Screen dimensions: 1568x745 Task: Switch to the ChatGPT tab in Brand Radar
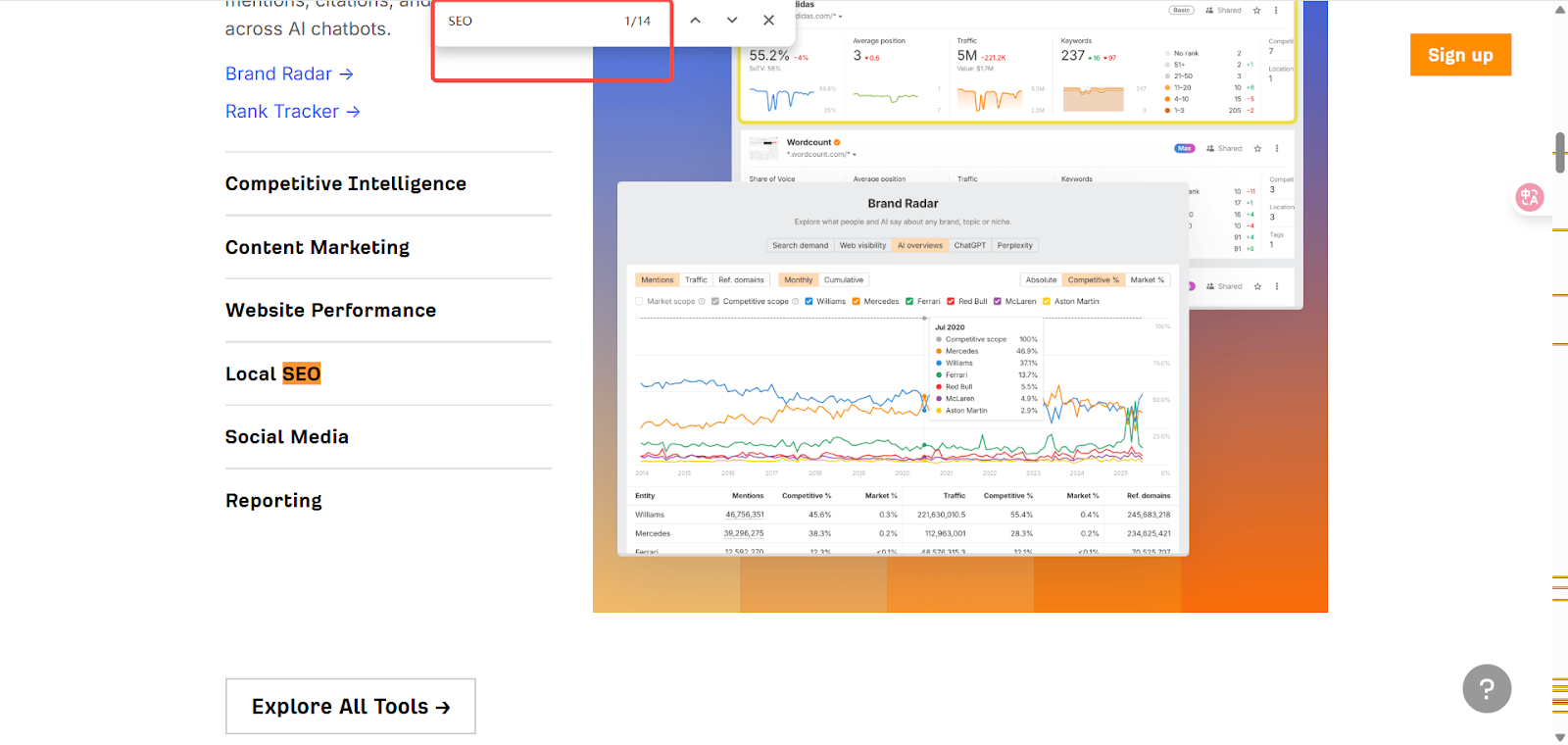pyautogui.click(x=969, y=246)
